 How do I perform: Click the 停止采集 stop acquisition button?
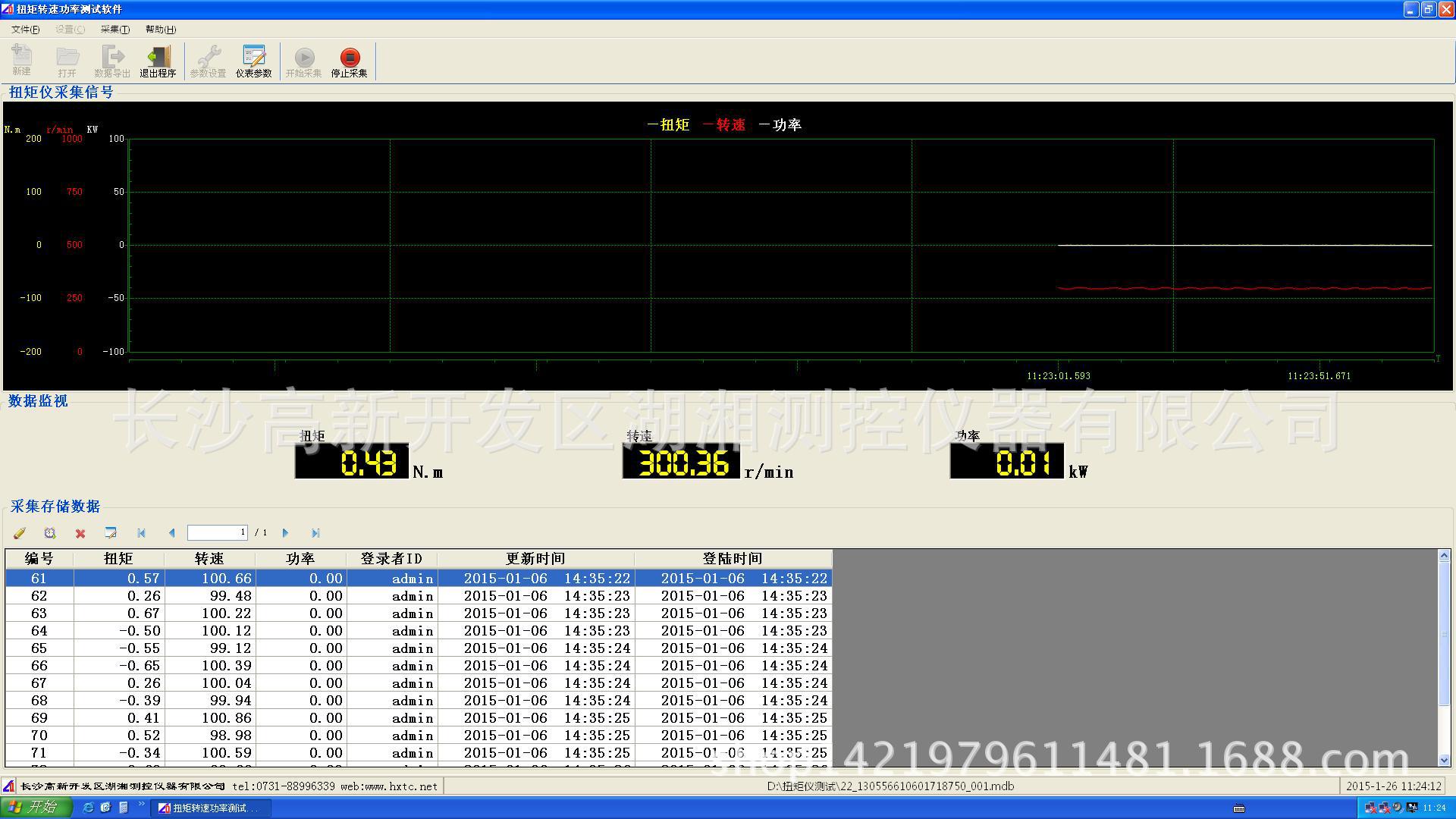350,62
